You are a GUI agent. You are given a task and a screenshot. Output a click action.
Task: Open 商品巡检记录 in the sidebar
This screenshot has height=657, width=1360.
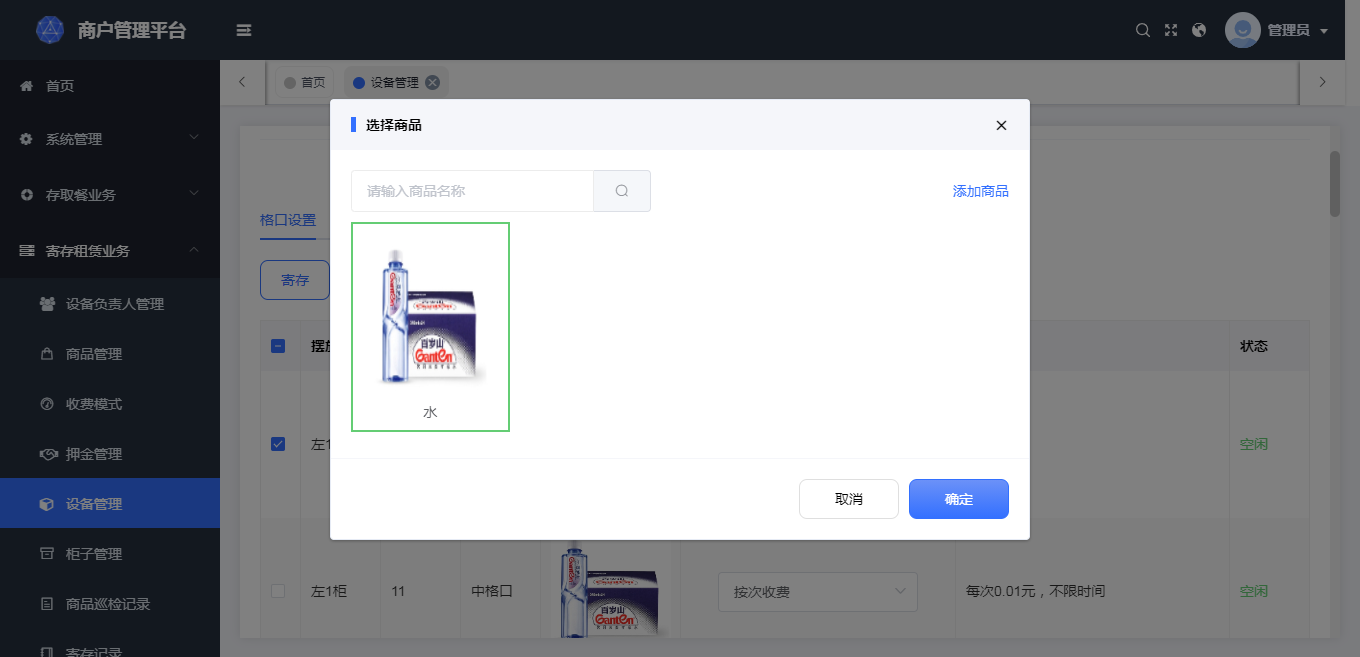(x=110, y=603)
